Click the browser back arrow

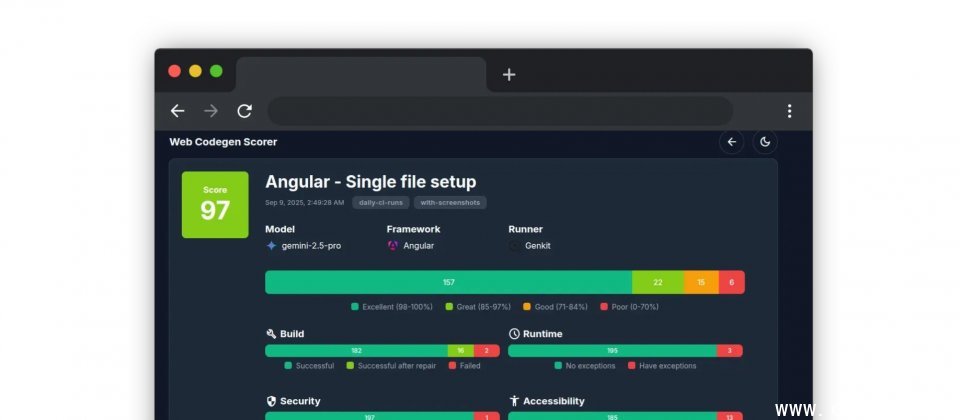coord(178,111)
